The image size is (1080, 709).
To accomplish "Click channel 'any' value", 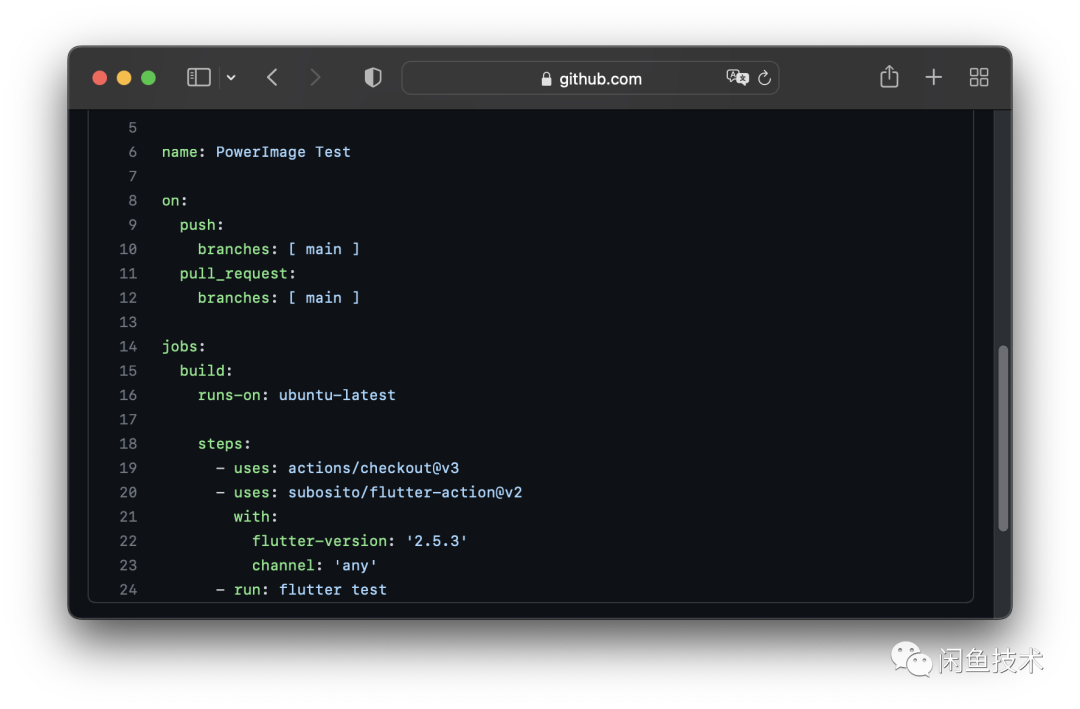I will [355, 566].
